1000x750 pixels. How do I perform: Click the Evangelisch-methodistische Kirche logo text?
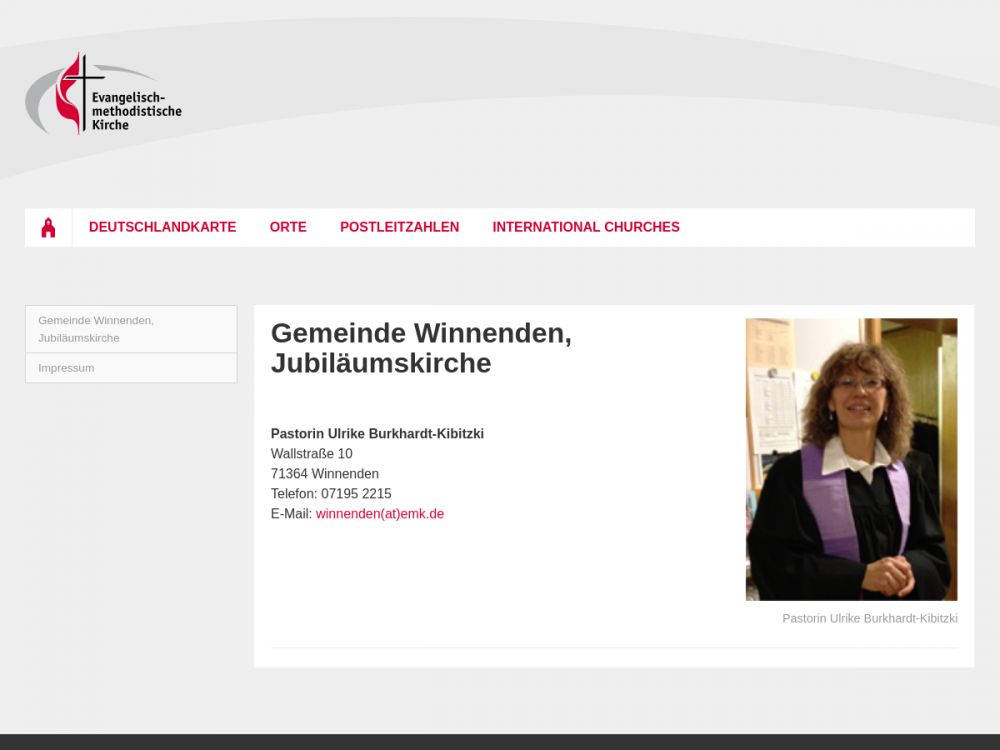coord(136,111)
